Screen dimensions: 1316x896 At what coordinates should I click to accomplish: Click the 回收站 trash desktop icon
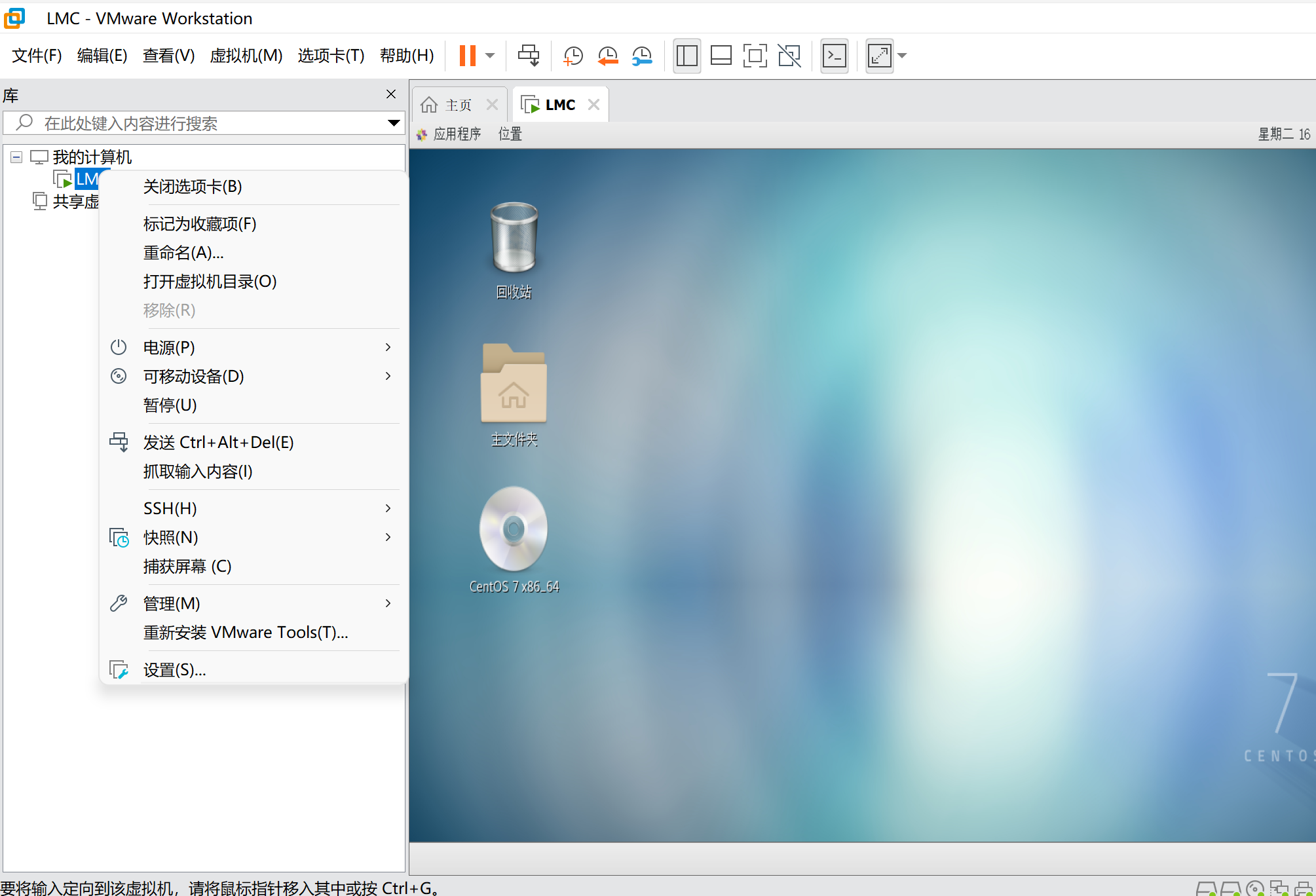pos(514,251)
